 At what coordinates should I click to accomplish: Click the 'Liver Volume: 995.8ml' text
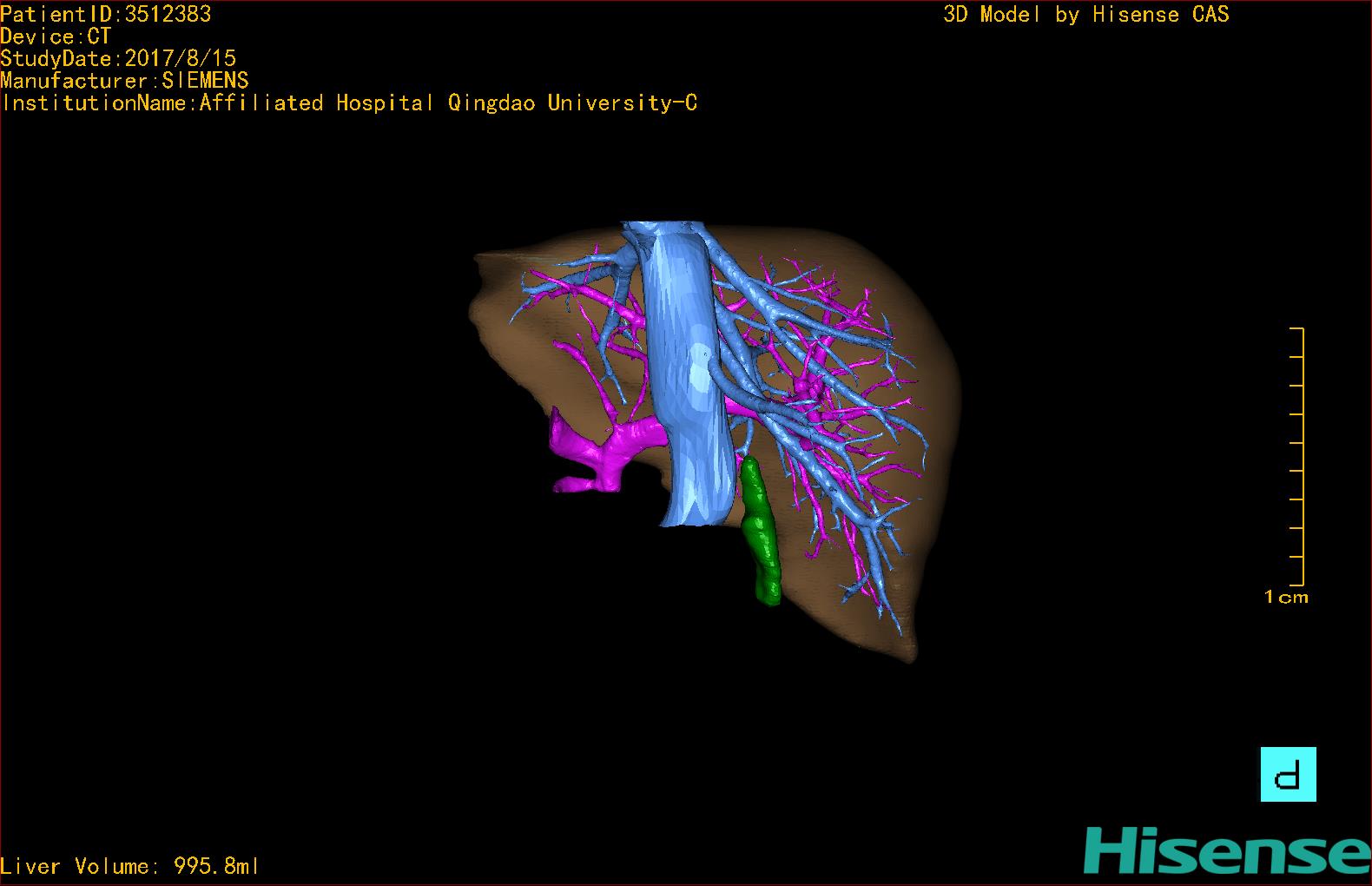click(129, 866)
